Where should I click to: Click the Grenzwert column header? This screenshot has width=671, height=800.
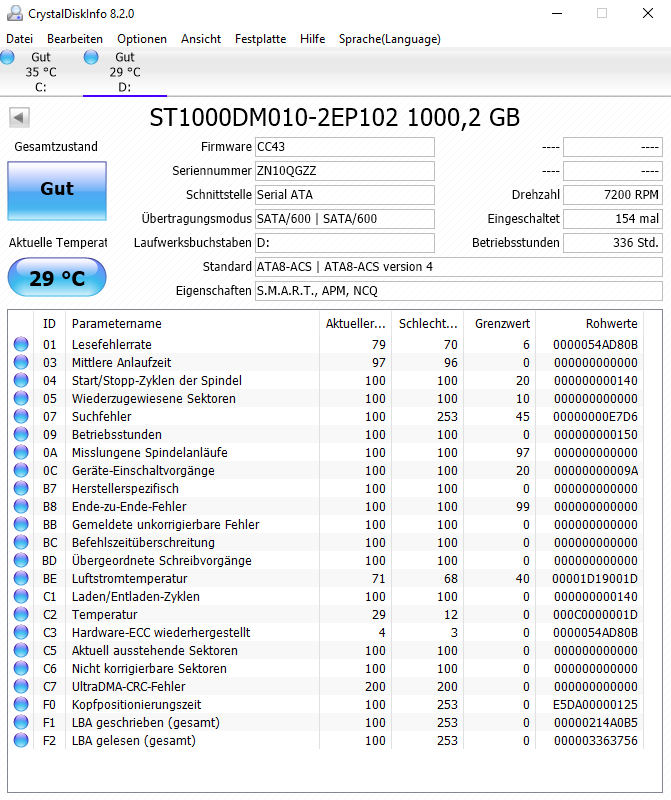point(499,323)
